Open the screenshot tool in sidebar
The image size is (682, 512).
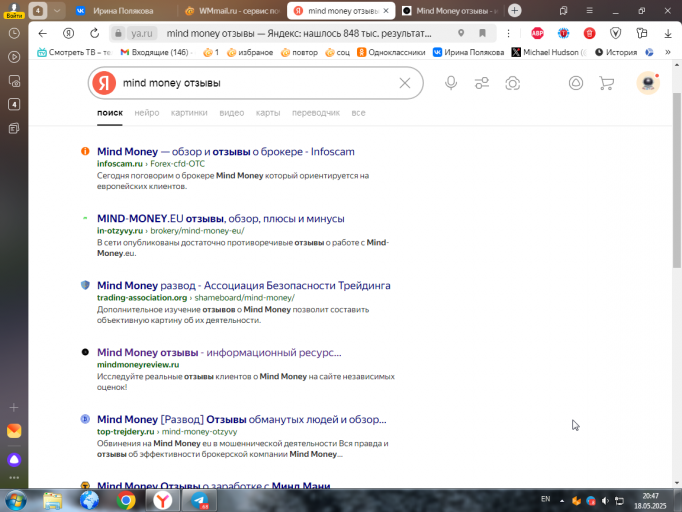pyautogui.click(x=14, y=81)
